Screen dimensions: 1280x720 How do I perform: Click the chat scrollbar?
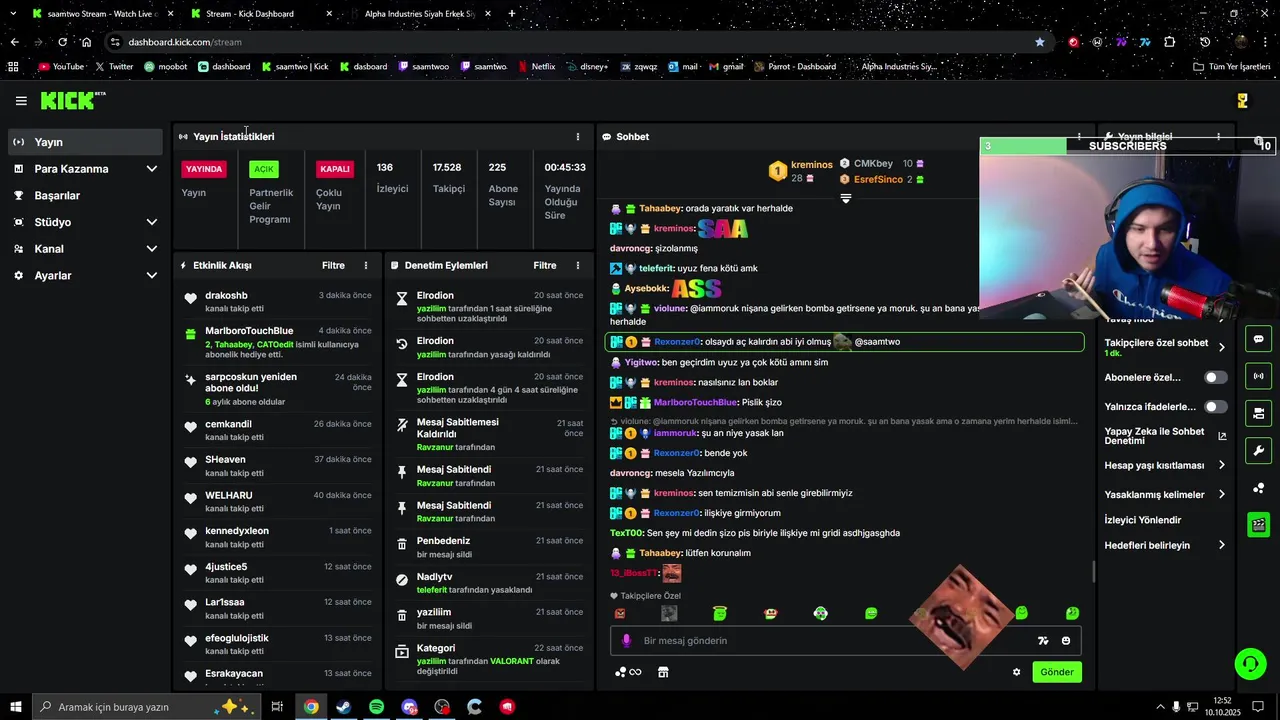1093,571
